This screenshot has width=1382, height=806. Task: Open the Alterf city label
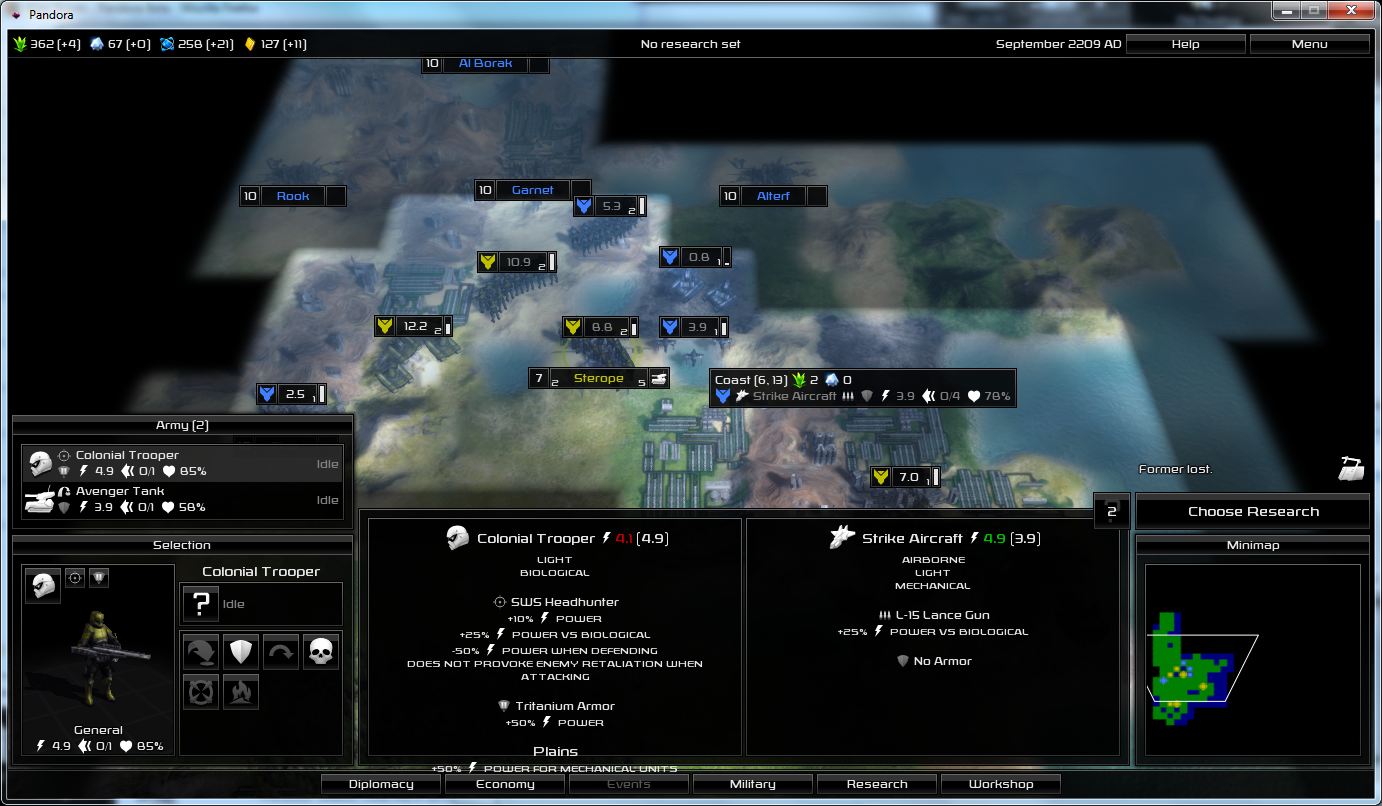tap(773, 196)
